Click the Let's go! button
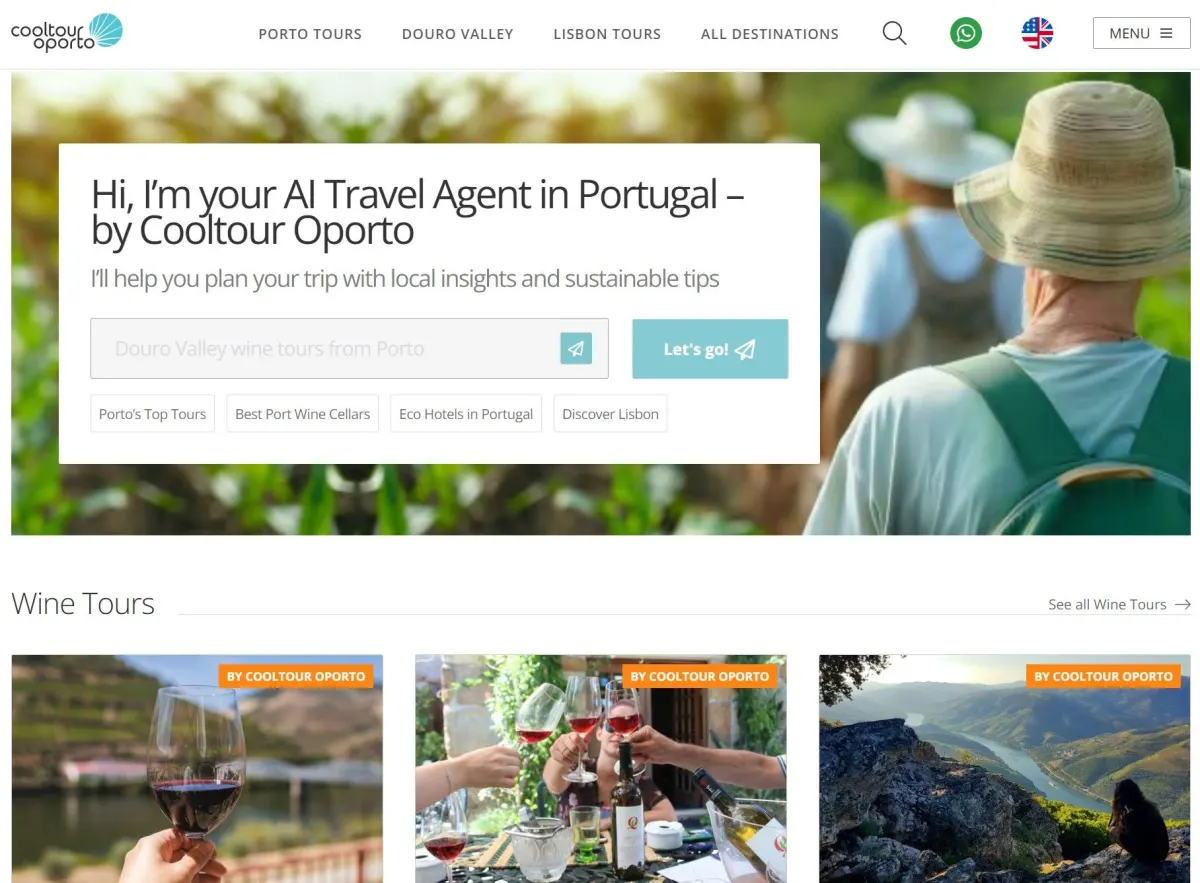This screenshot has height=883, width=1200. [710, 349]
